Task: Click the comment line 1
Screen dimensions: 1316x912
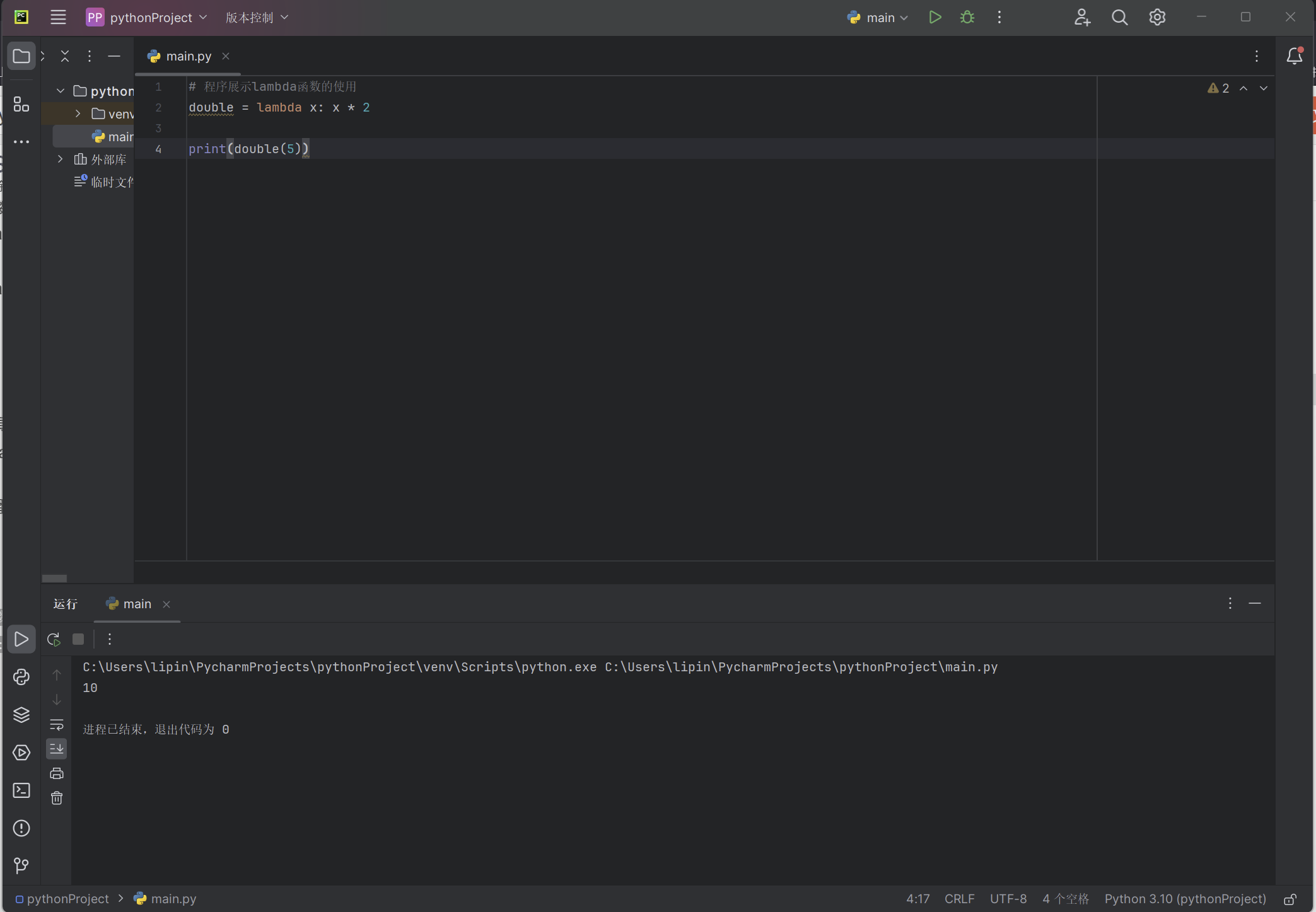Action: point(272,87)
